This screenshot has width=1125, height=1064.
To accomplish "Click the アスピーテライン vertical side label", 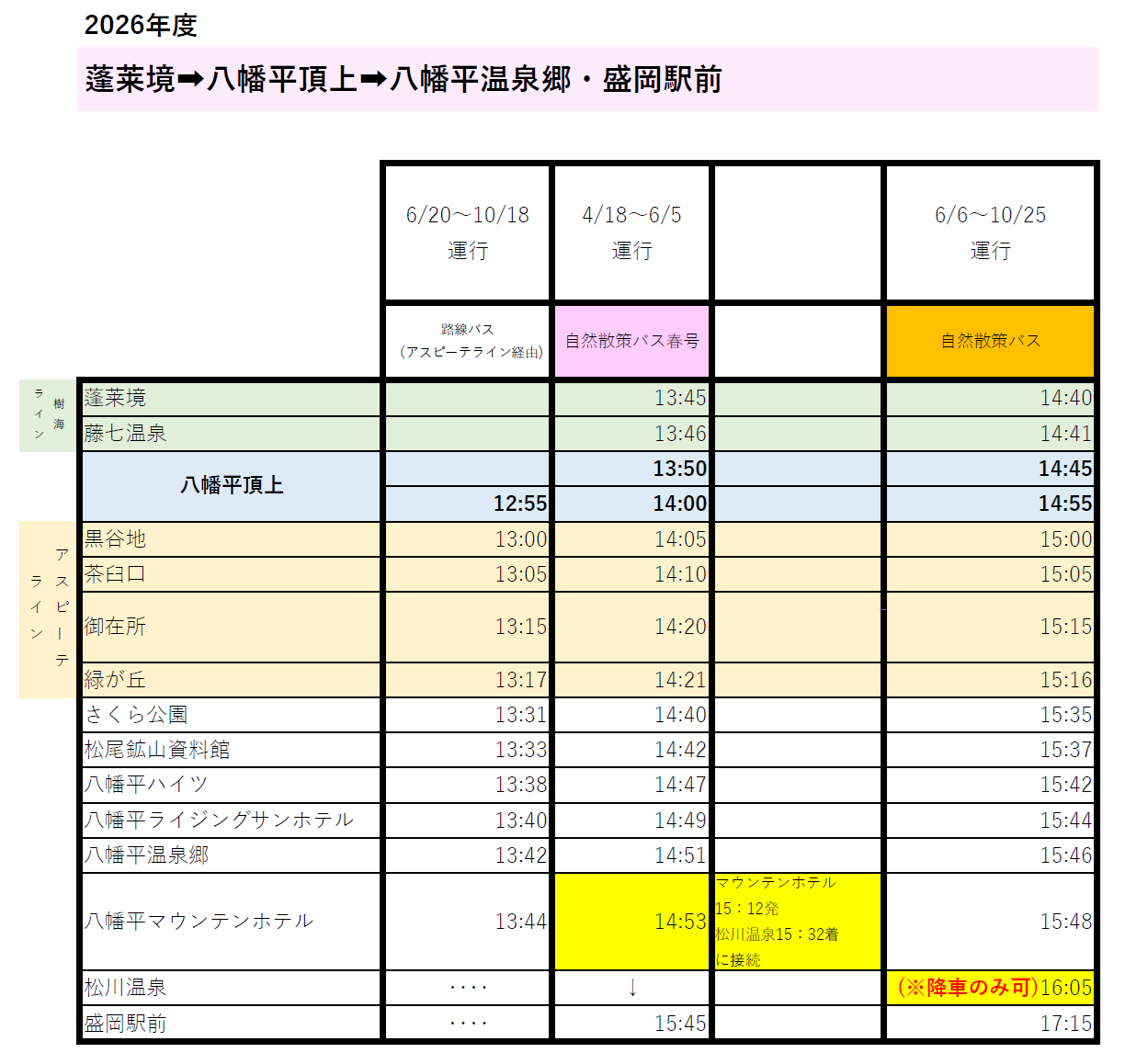I will click(x=49, y=608).
